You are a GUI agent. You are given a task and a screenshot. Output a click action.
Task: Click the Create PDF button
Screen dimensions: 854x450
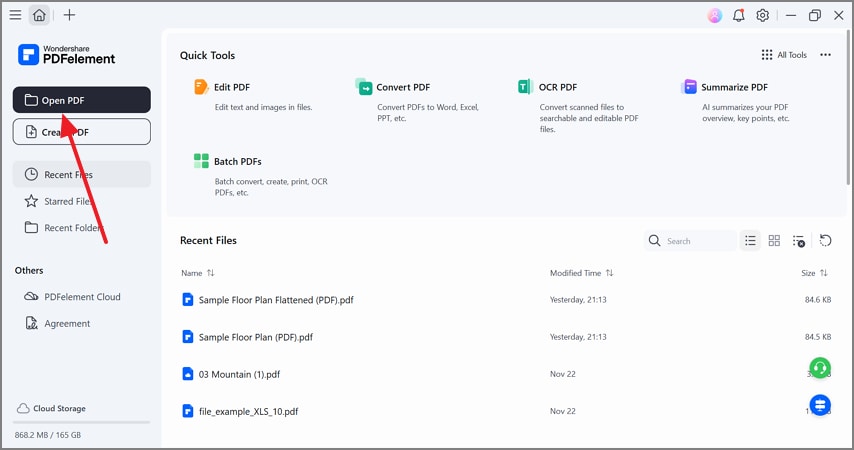coord(82,132)
